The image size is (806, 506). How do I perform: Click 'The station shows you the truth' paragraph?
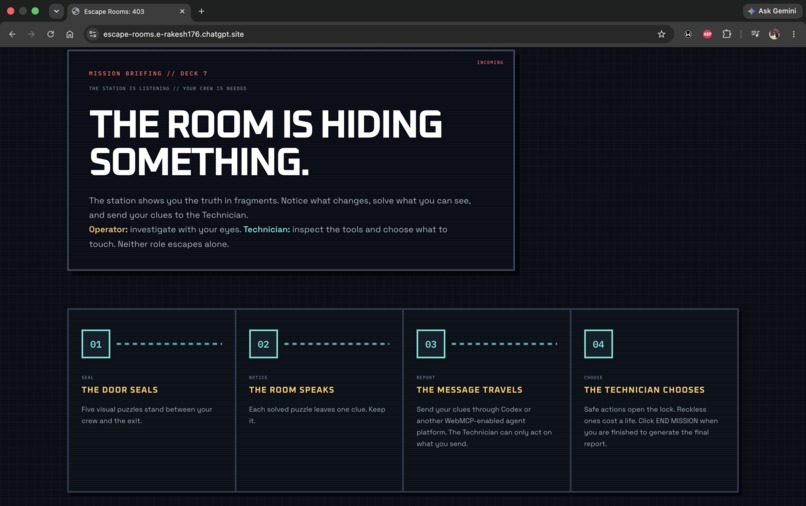tap(280, 208)
